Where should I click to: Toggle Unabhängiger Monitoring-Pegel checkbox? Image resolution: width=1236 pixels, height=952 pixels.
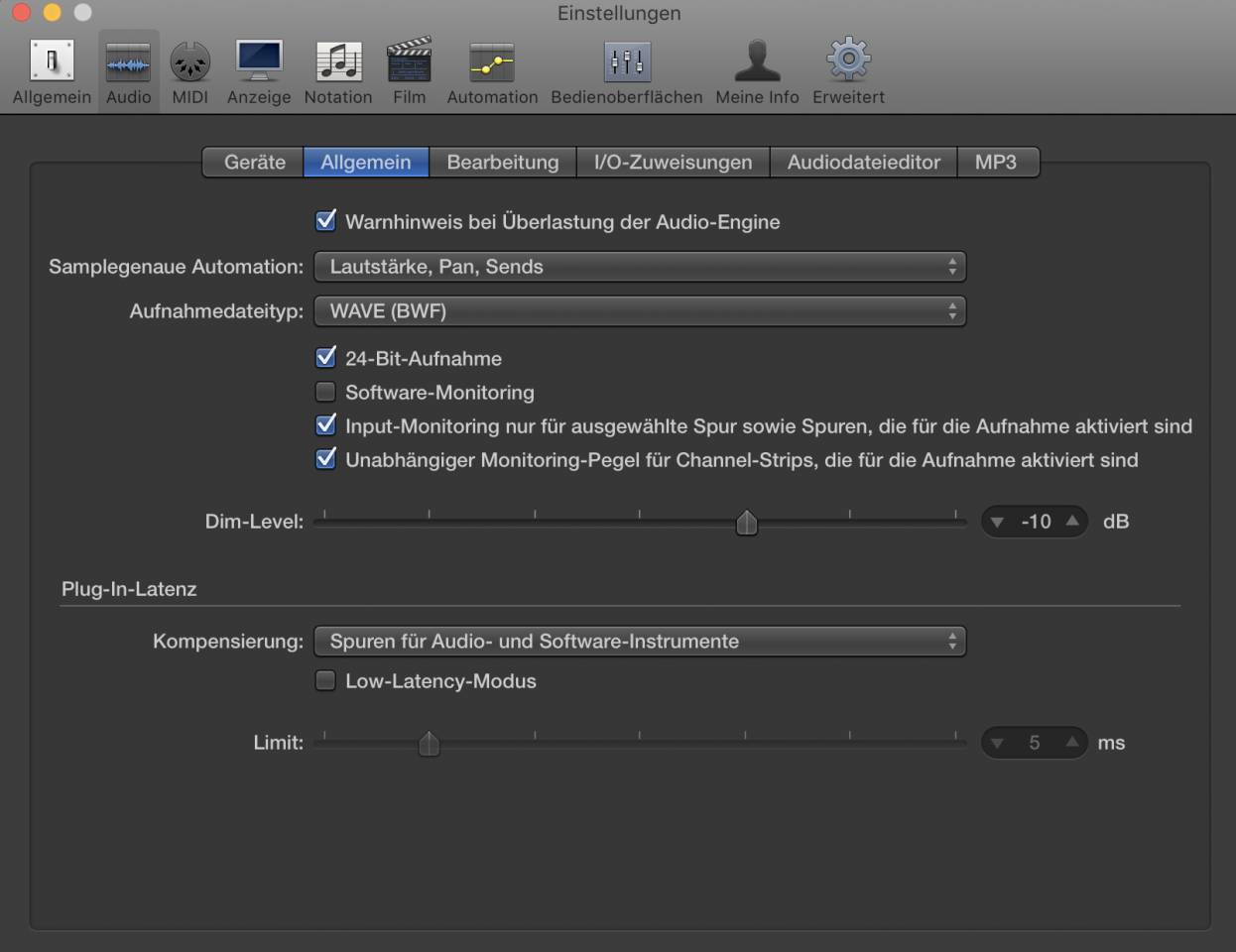point(325,459)
